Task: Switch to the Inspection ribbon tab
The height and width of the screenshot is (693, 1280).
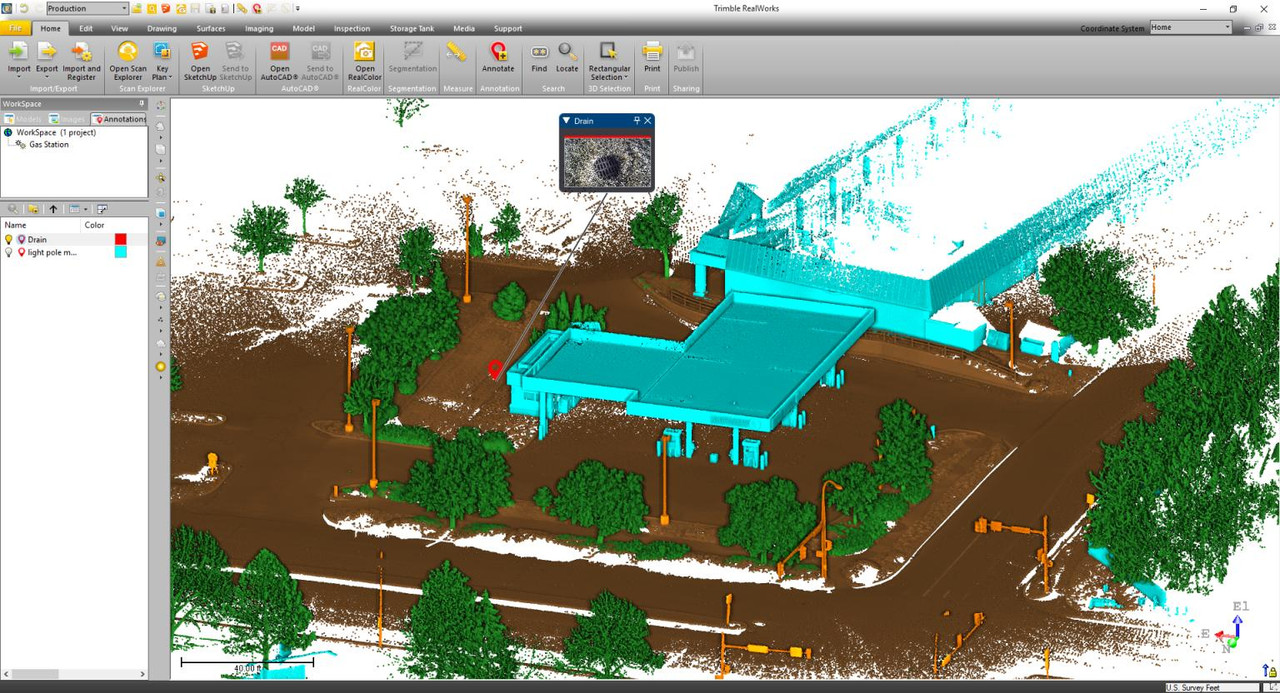Action: [351, 28]
